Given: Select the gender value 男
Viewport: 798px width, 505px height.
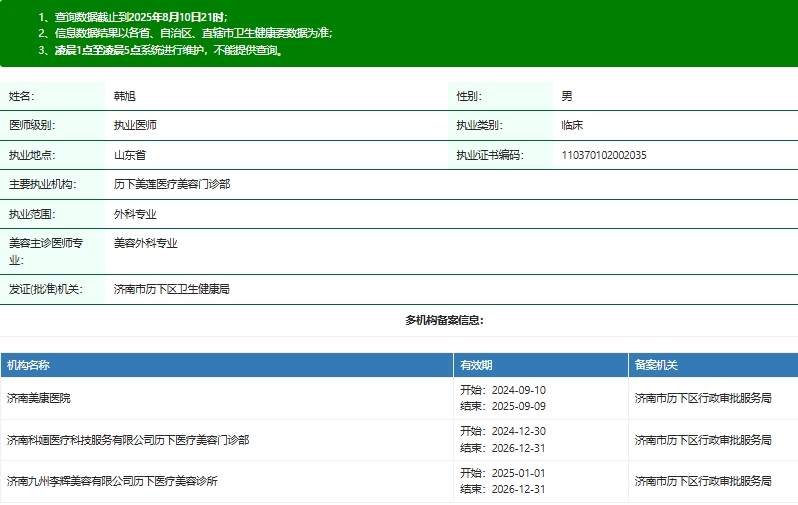Looking at the screenshot, I should coord(567,96).
